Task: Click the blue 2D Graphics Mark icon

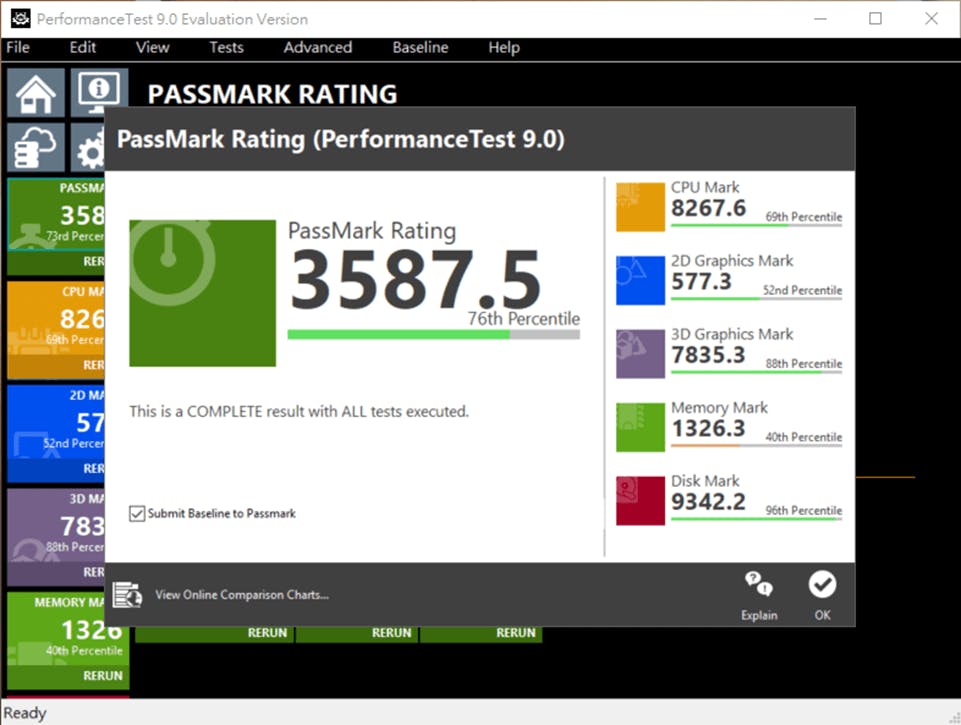Action: click(640, 280)
